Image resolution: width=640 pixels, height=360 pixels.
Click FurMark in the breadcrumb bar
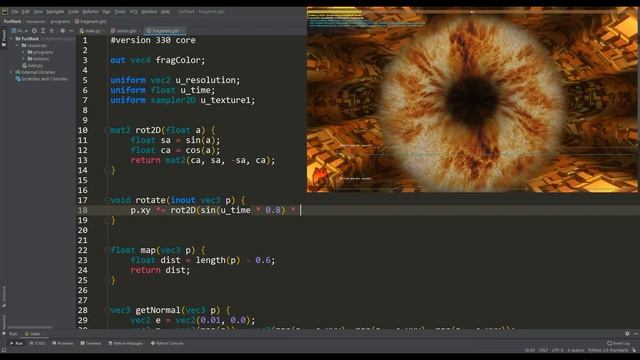click(x=12, y=21)
